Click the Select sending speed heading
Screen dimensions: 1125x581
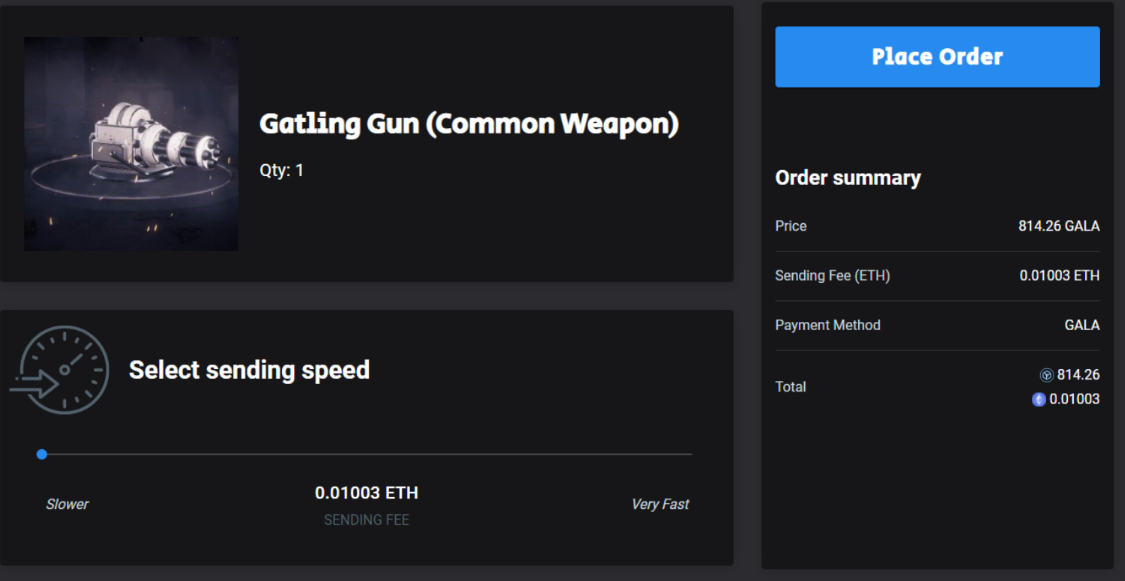(249, 370)
